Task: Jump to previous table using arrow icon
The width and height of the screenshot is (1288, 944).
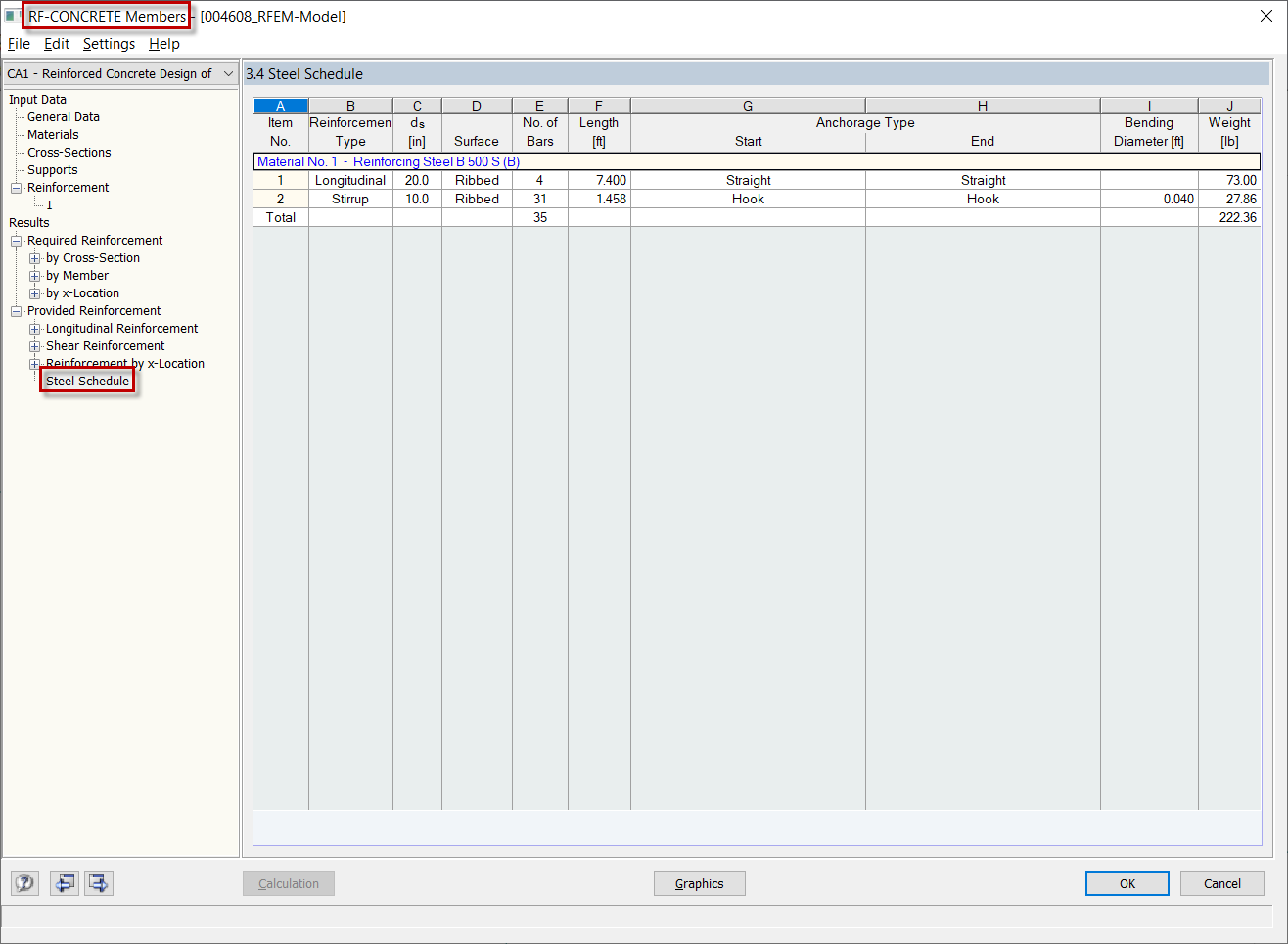Action: pos(65,882)
